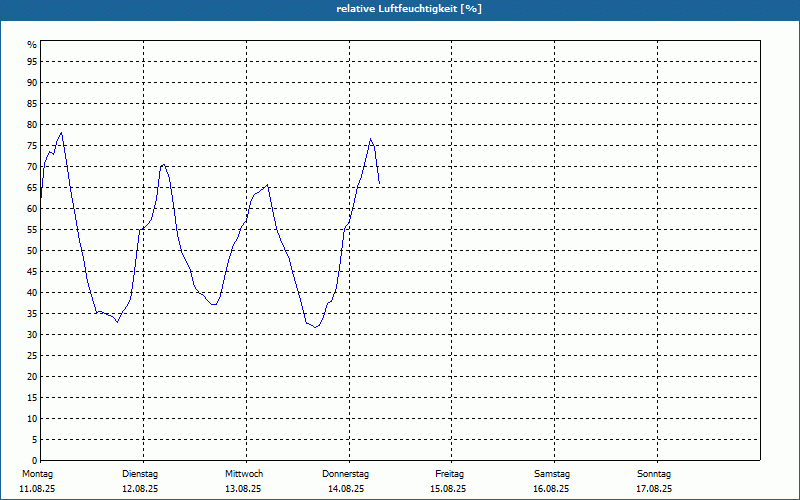Select the date label 16.08.25
This screenshot has height=500, width=800.
coord(551,489)
